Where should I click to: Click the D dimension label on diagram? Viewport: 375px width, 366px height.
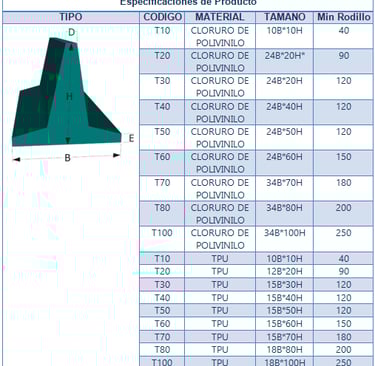(x=72, y=33)
